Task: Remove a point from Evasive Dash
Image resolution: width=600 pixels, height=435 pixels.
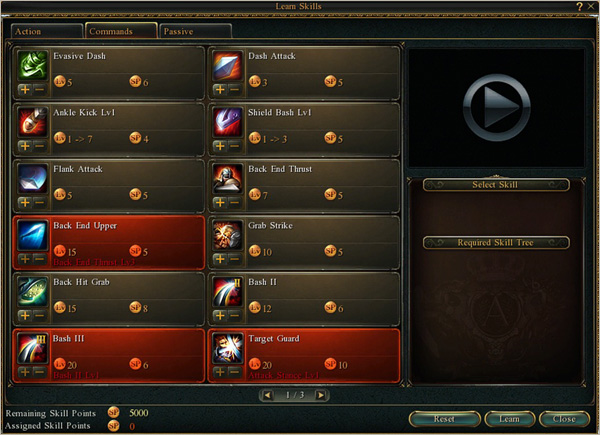Action: [x=39, y=90]
